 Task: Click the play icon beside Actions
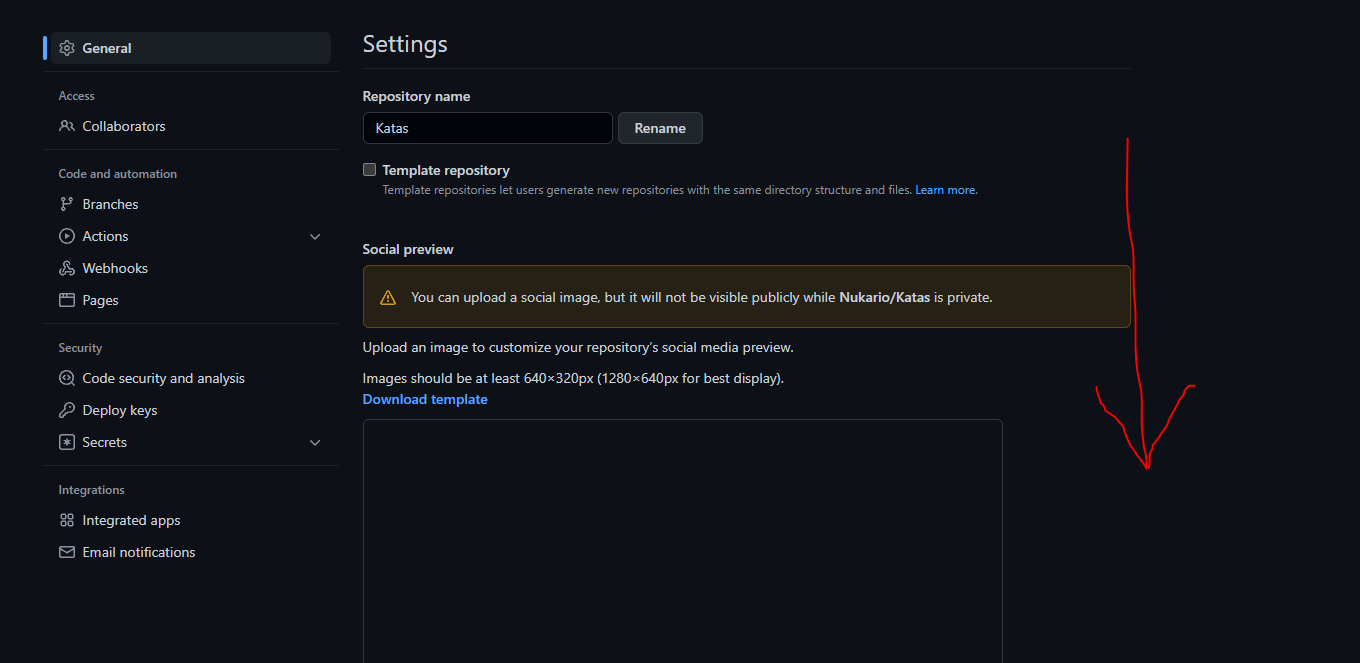click(67, 236)
